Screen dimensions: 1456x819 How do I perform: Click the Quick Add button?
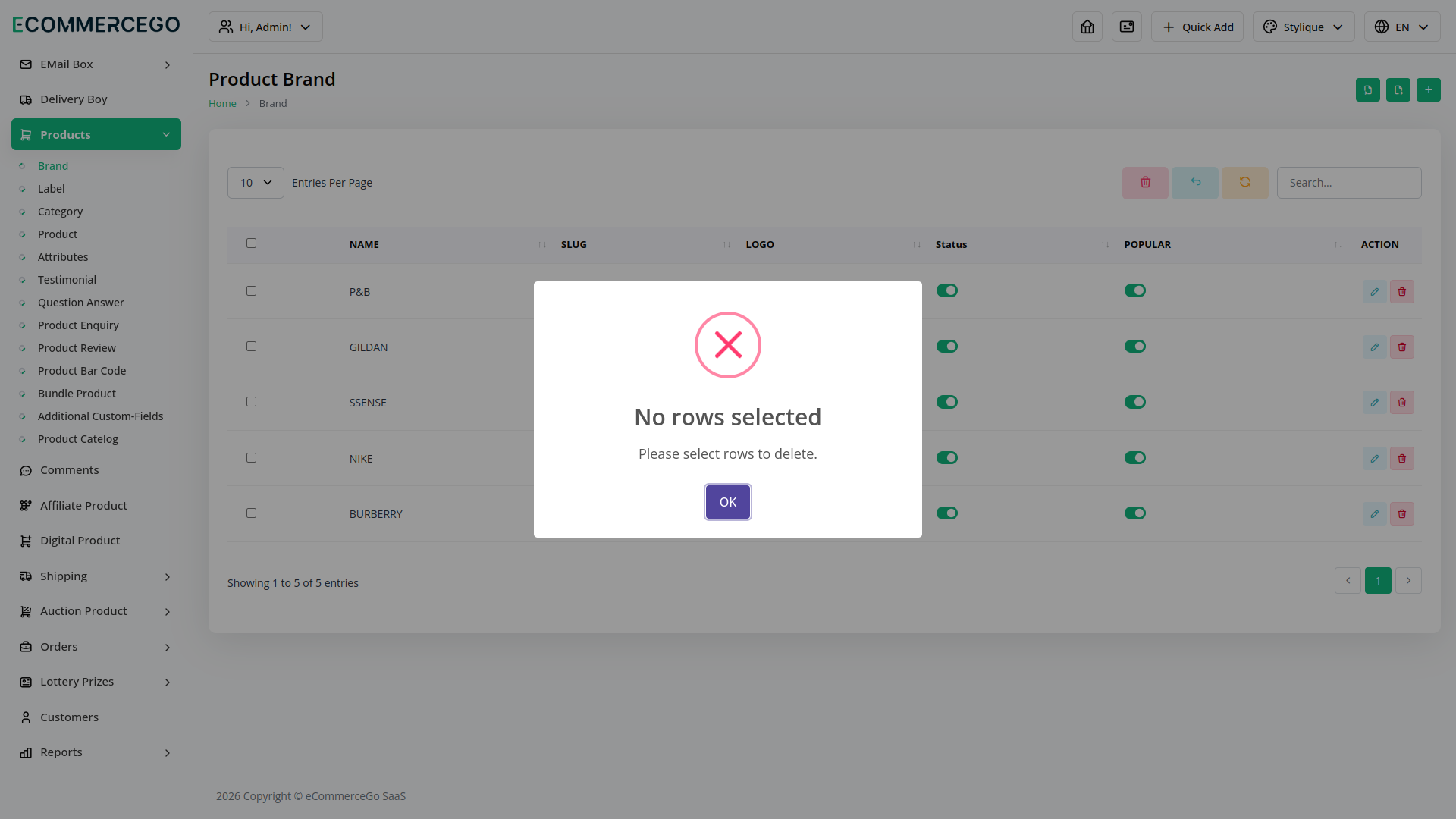coord(1197,27)
